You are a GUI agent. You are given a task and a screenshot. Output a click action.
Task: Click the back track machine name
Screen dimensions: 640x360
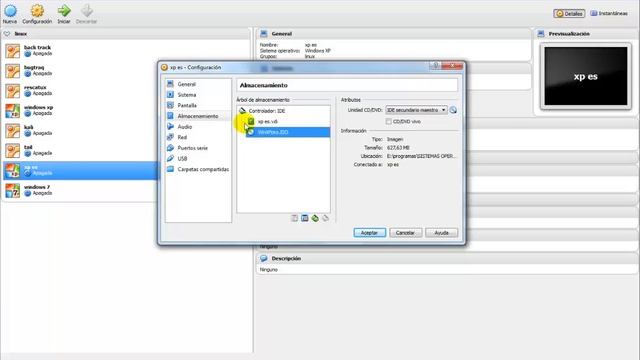[37, 47]
